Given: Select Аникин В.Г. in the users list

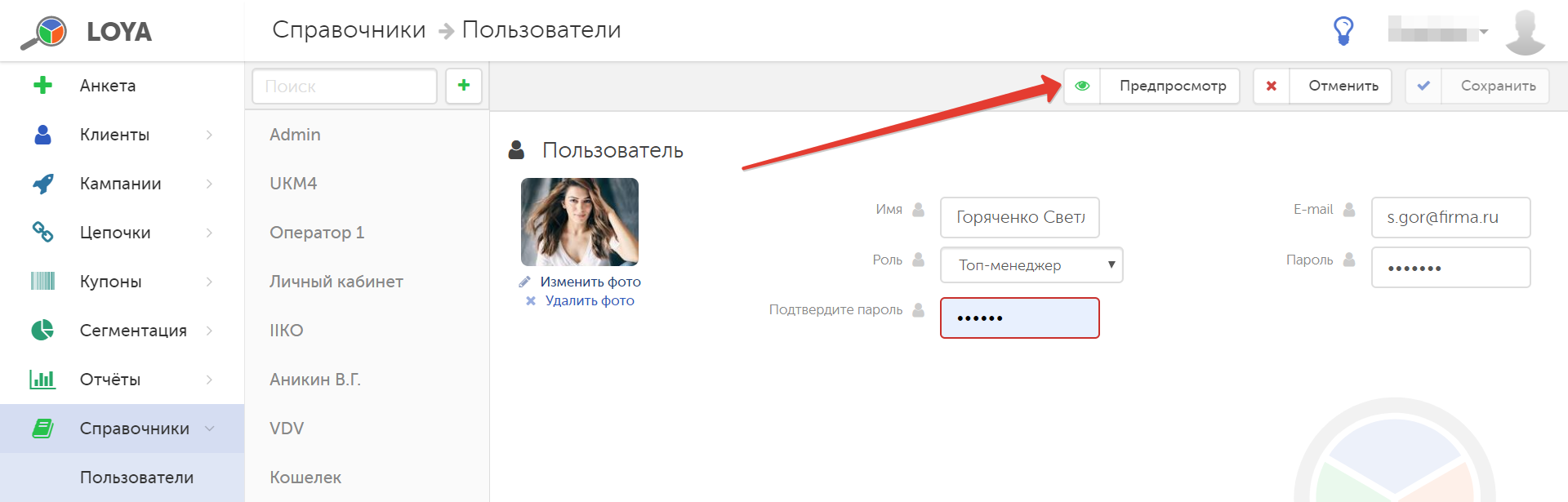Looking at the screenshot, I should (367, 380).
